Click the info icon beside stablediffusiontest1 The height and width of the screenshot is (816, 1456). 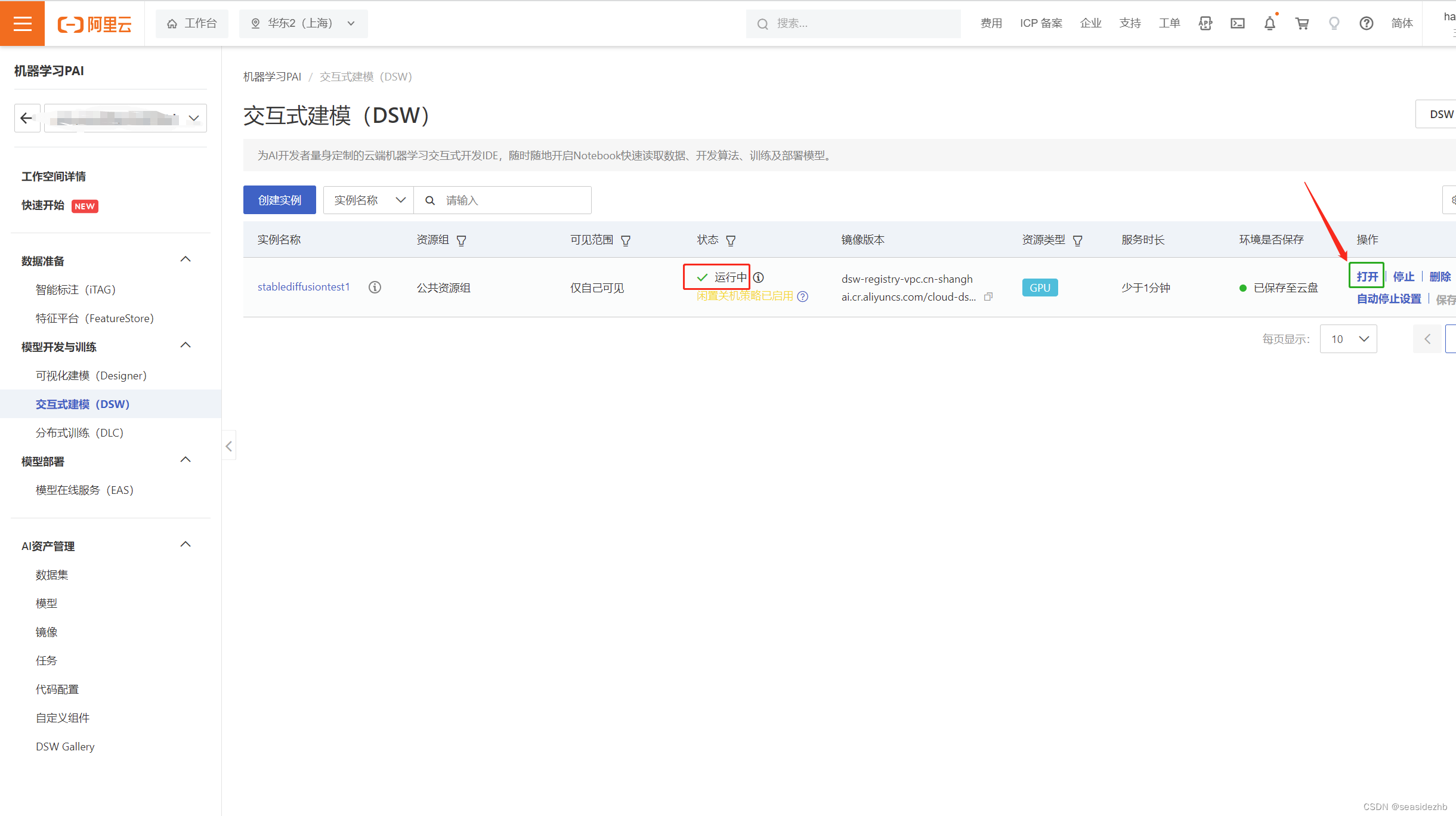pyautogui.click(x=375, y=287)
